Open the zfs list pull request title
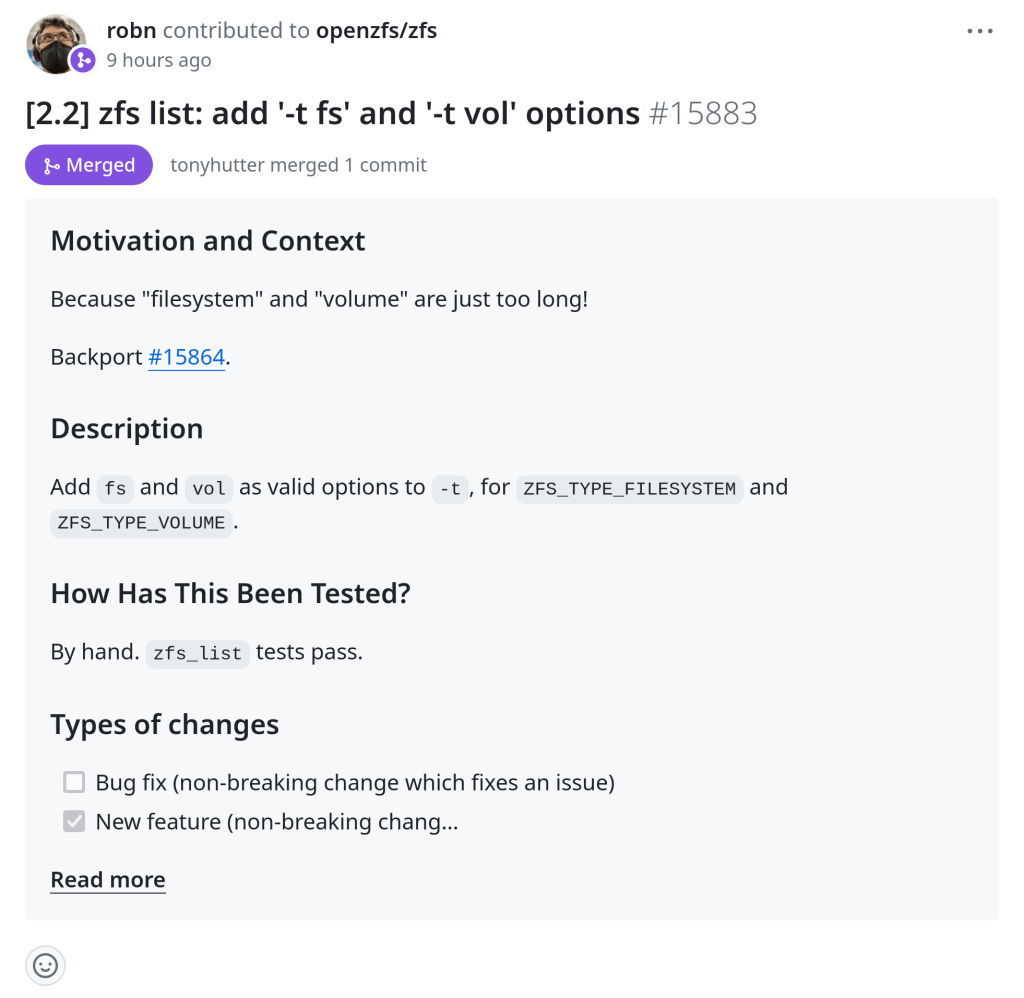 coord(332,113)
